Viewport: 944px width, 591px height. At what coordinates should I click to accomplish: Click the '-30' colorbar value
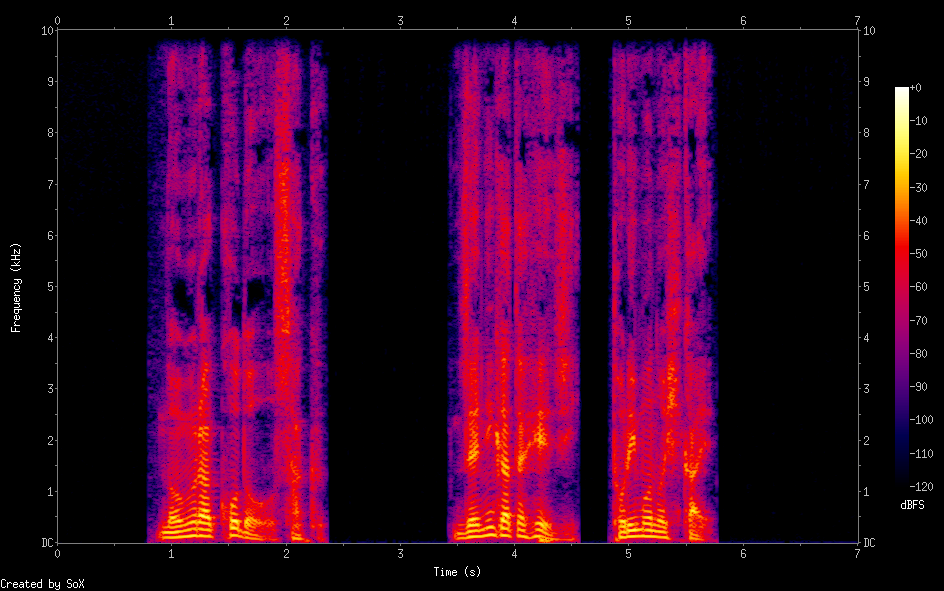pyautogui.click(x=918, y=188)
